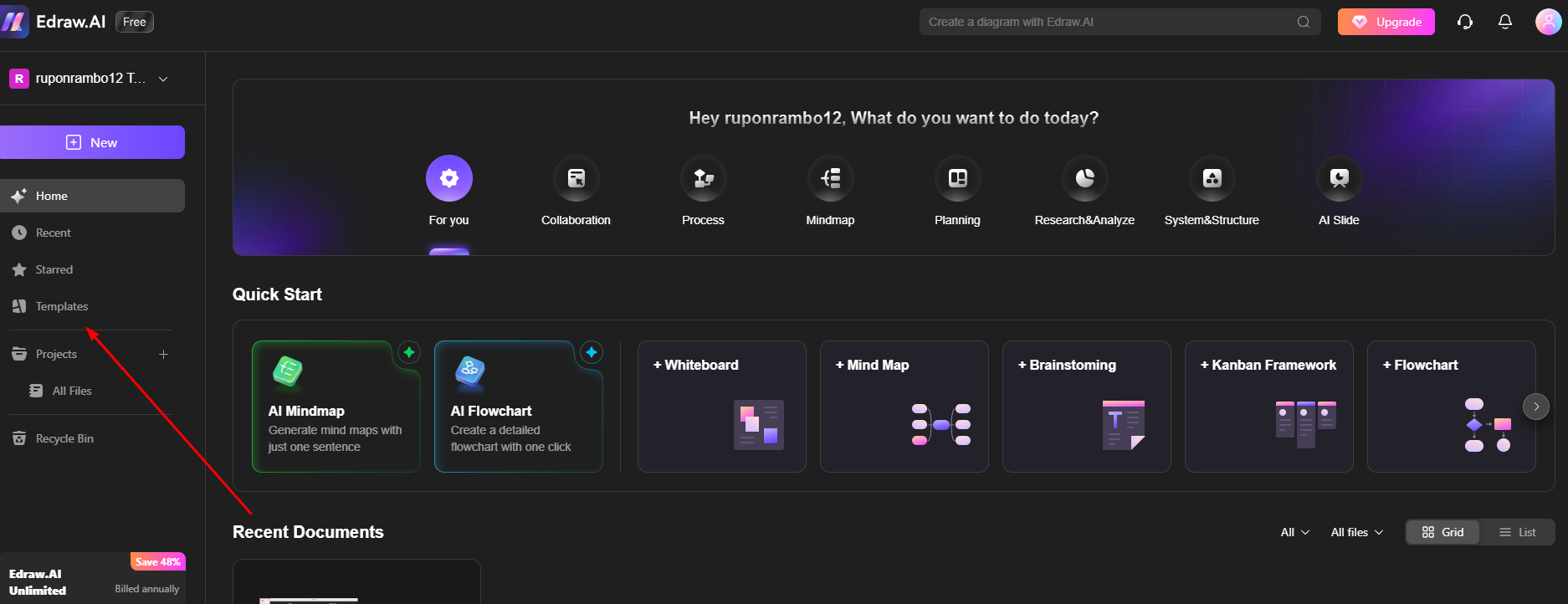The height and width of the screenshot is (604, 1568).
Task: Open the recent document thumbnail
Action: (x=356, y=581)
